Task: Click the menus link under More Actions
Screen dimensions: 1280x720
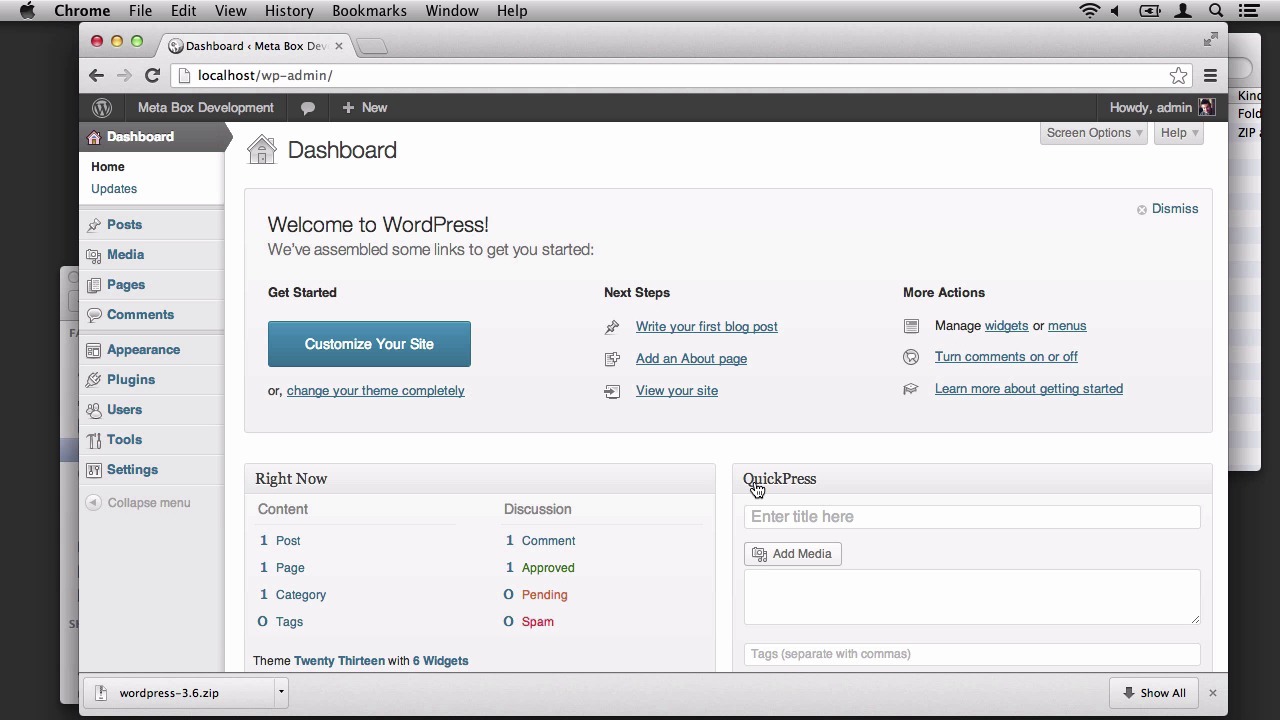Action: [1067, 326]
